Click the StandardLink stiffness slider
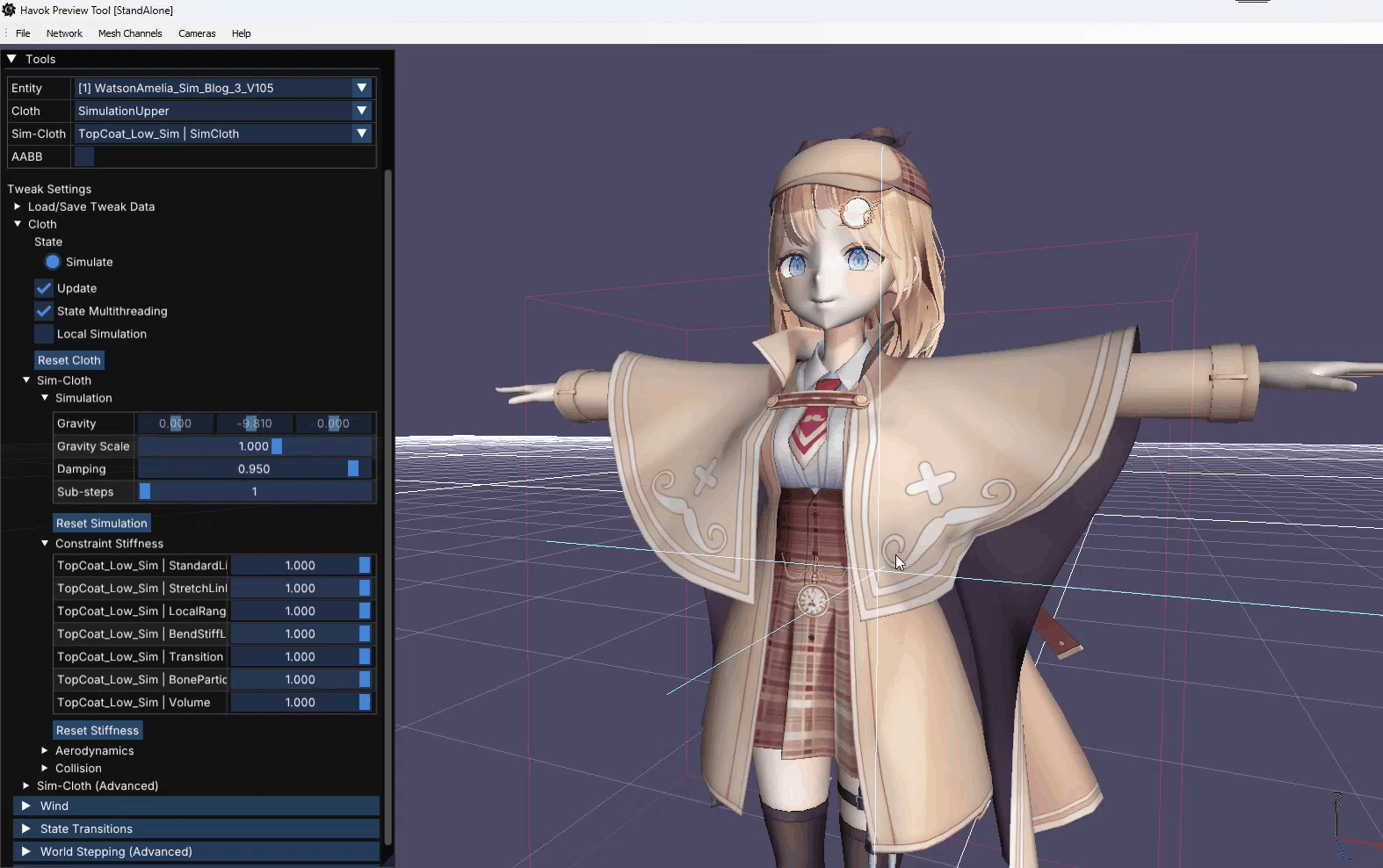The height and width of the screenshot is (868, 1383). tap(300, 566)
